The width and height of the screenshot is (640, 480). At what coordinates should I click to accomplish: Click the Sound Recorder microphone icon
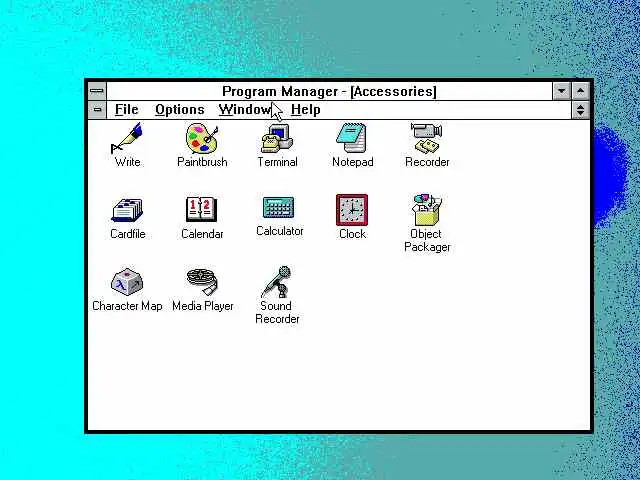coord(277,282)
